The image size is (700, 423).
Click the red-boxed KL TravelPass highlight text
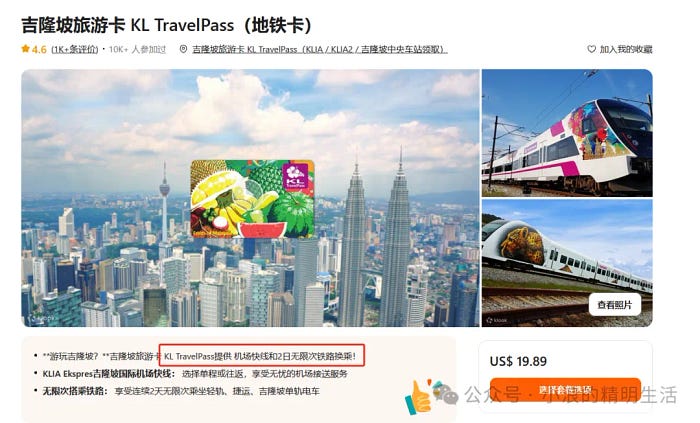coord(262,356)
